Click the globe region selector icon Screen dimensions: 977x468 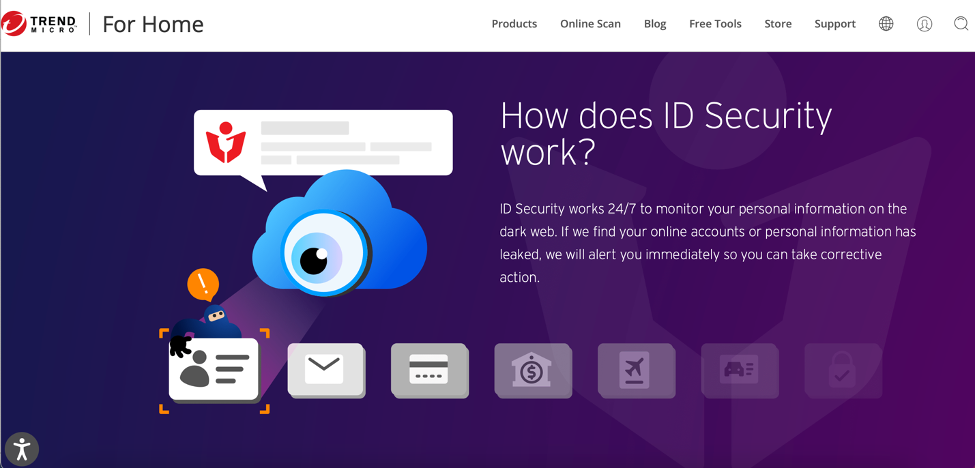tap(886, 24)
